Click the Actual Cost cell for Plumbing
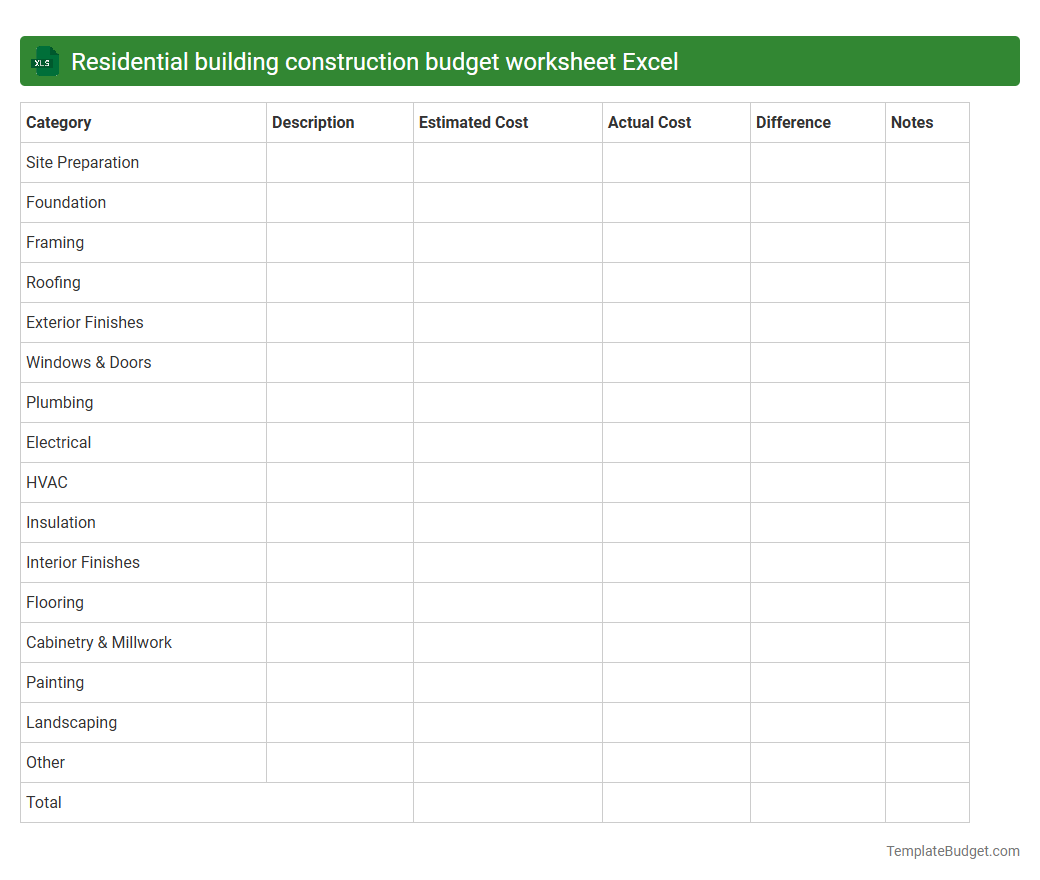Image resolution: width=1040 pixels, height=880 pixels. [x=676, y=402]
